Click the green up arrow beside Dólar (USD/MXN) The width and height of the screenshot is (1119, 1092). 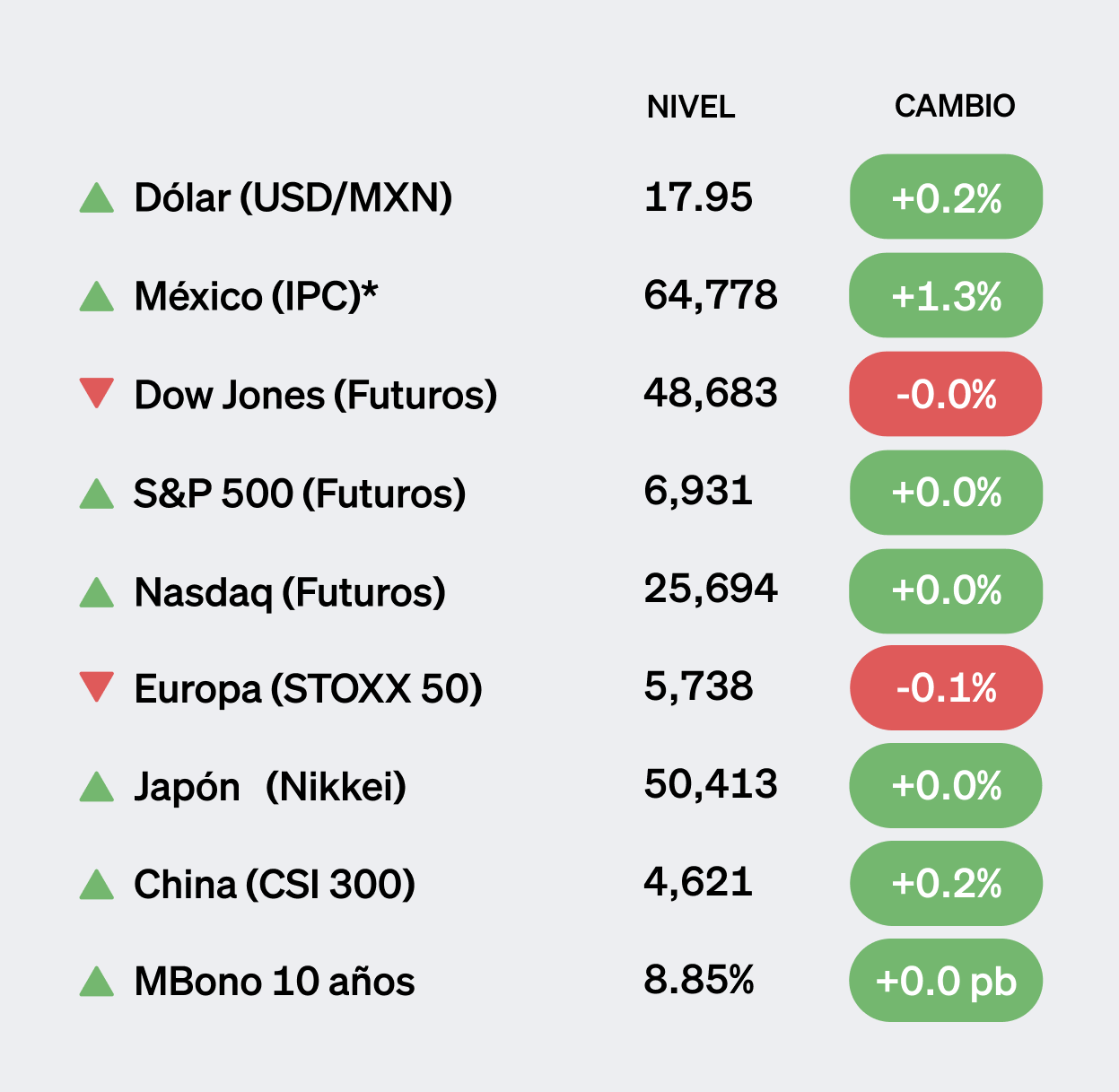click(97, 198)
